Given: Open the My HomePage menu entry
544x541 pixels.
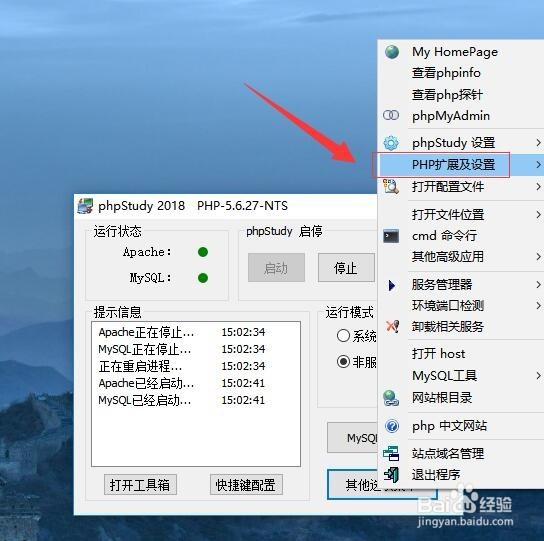Looking at the screenshot, I should [461, 52].
